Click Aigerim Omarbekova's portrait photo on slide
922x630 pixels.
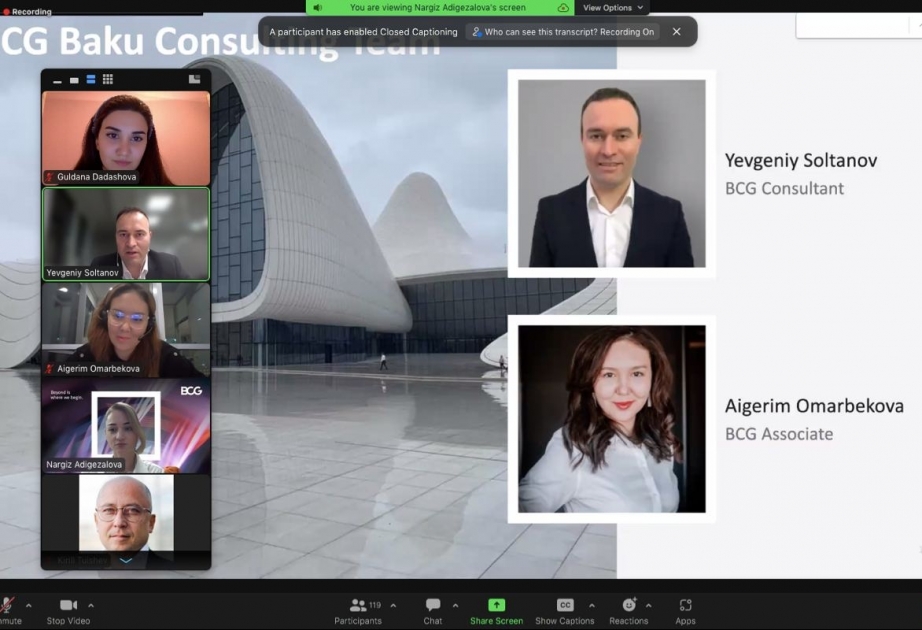coord(612,419)
